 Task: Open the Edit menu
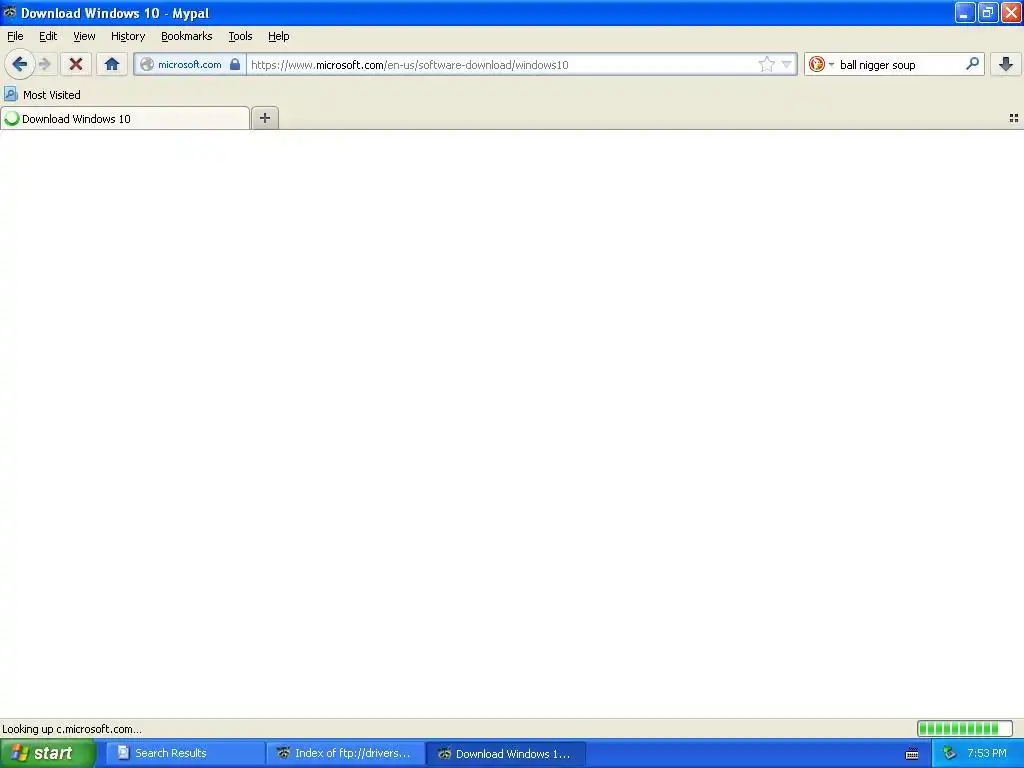[48, 36]
